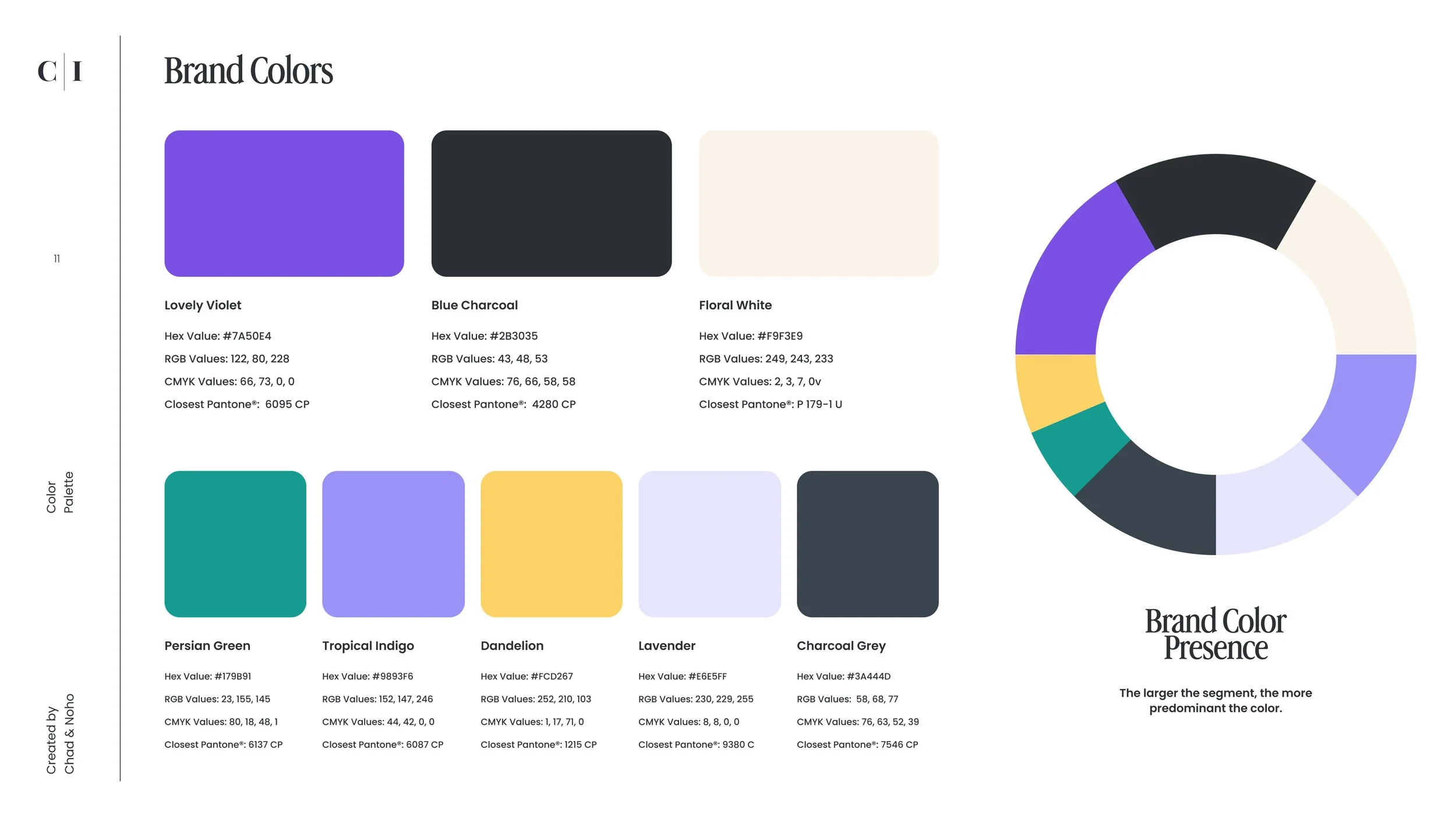
Task: Click the Charcoal Grey name label
Action: 841,646
